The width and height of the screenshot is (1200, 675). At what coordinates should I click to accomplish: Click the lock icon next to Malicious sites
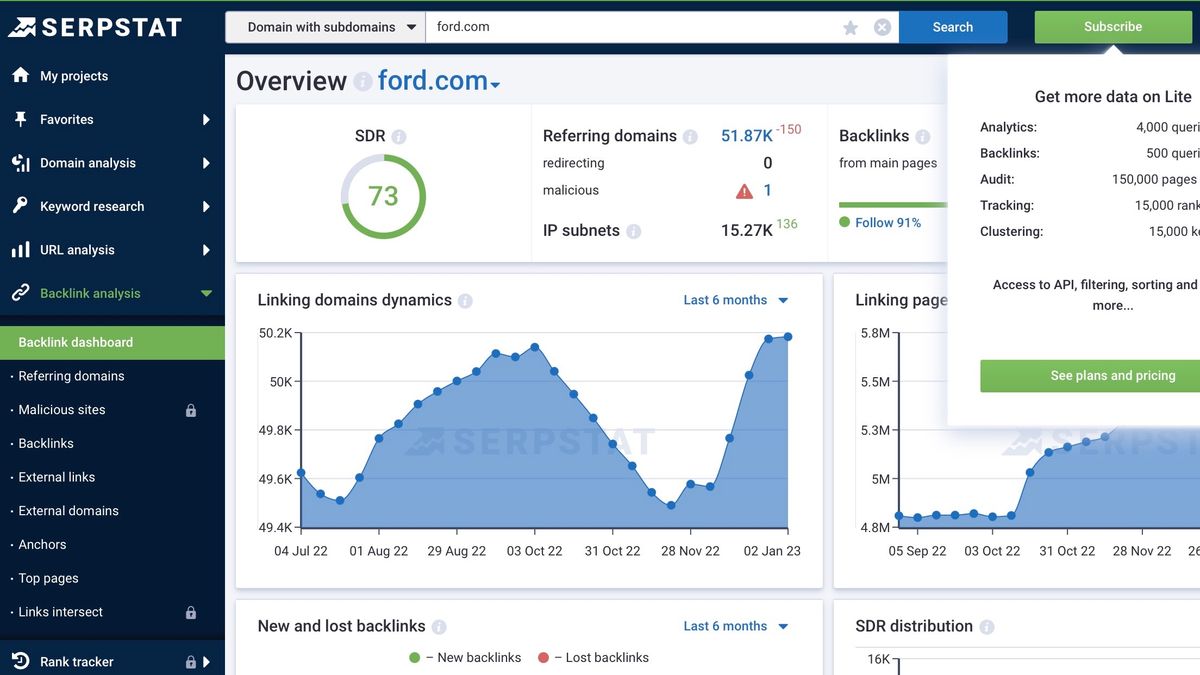tap(190, 410)
